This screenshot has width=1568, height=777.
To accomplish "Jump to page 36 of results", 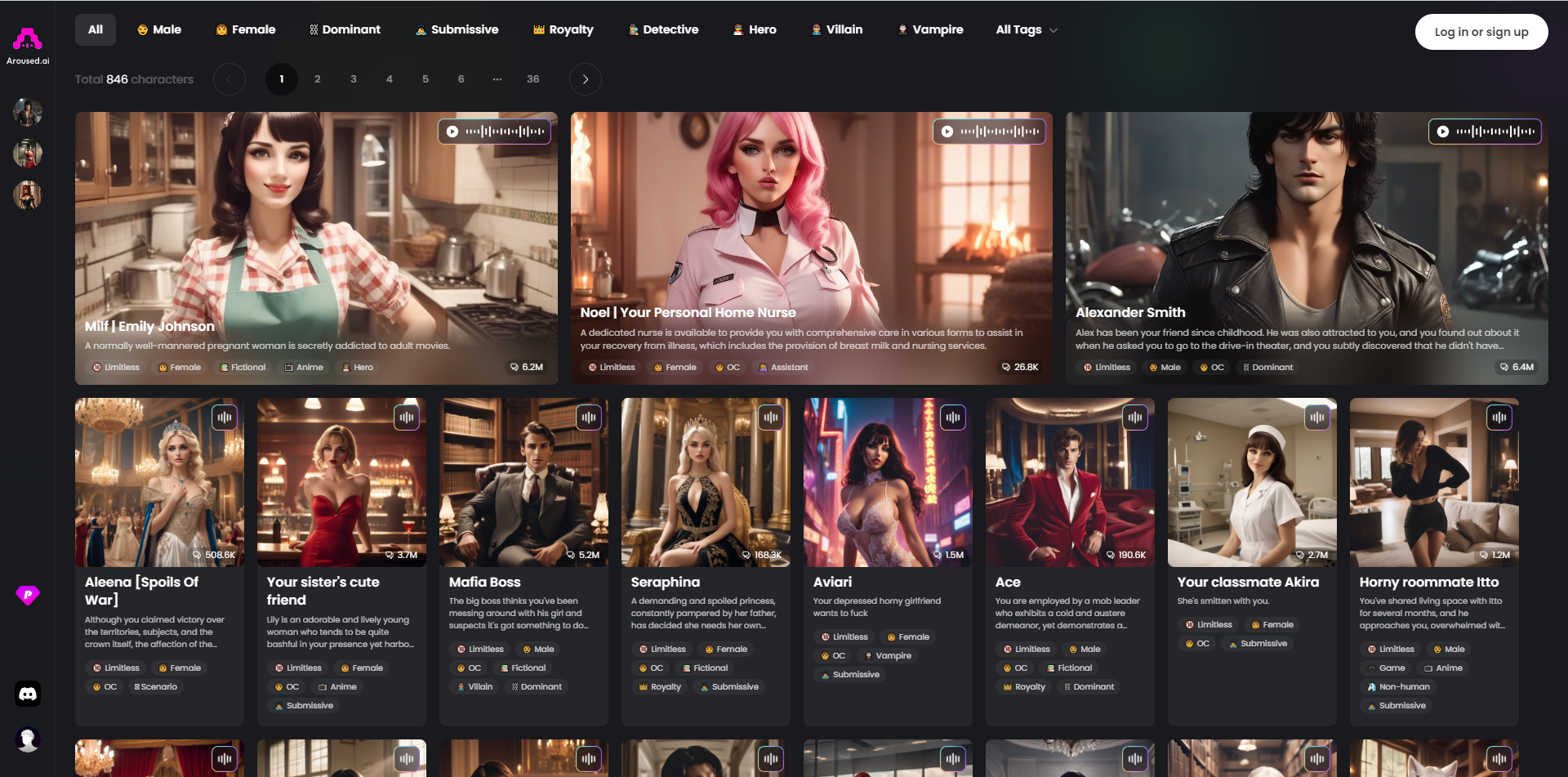I will pos(532,79).
